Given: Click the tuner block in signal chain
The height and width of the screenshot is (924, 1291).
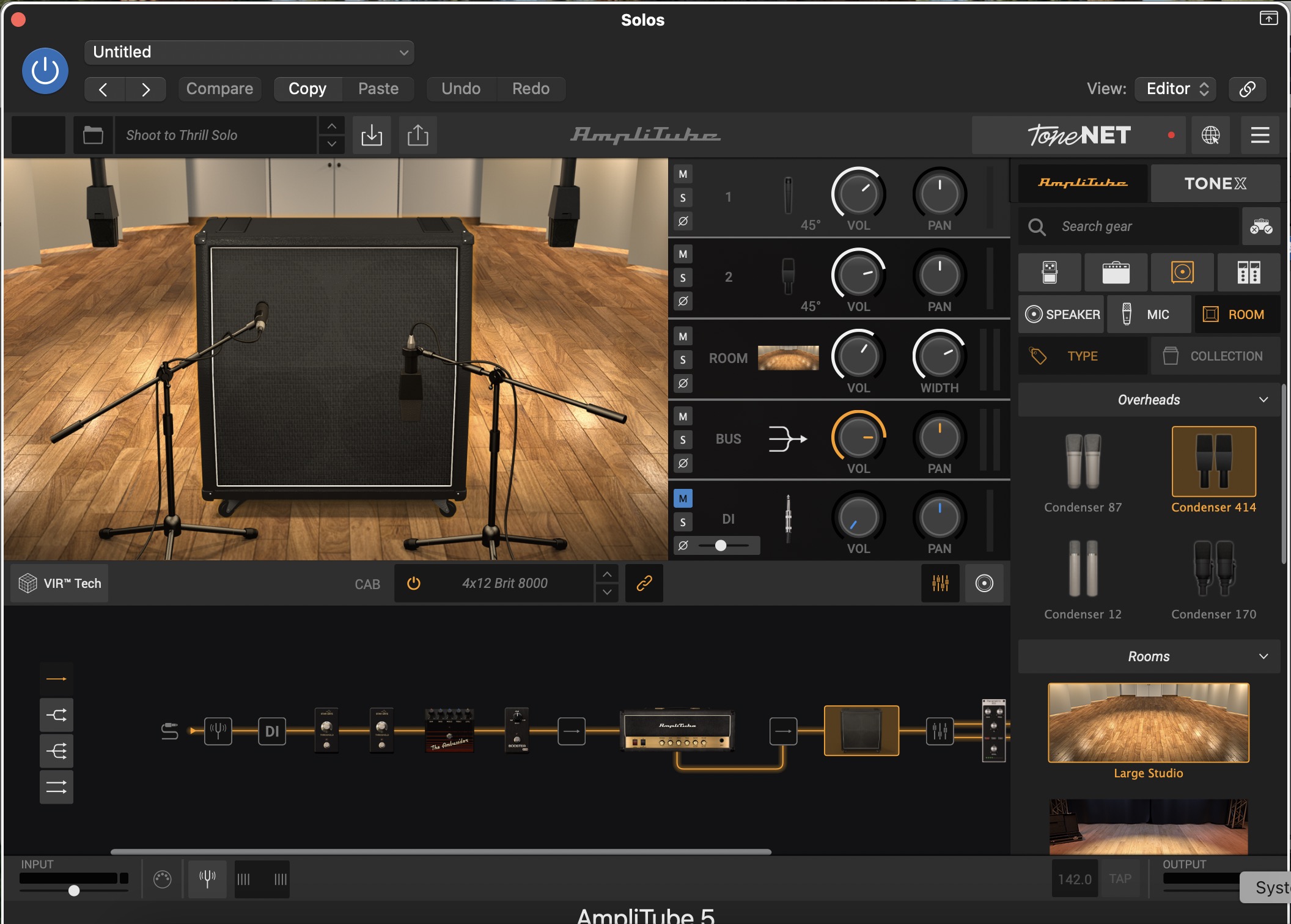Looking at the screenshot, I should pyautogui.click(x=218, y=731).
